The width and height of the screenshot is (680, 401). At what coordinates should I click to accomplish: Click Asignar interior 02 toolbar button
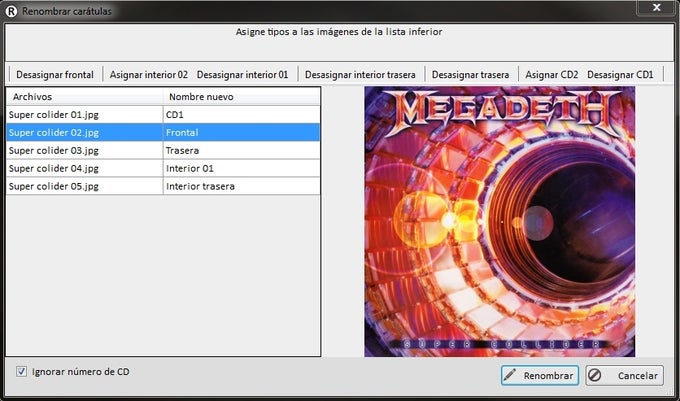148,75
